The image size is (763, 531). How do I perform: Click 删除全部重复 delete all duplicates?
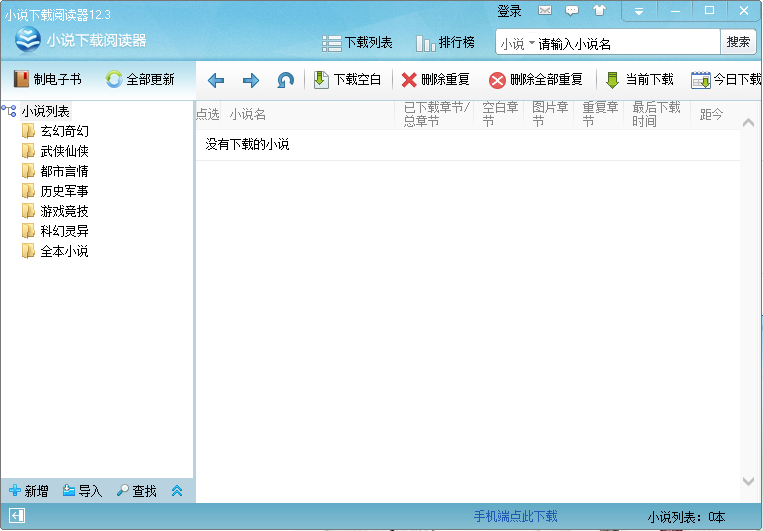[536, 80]
